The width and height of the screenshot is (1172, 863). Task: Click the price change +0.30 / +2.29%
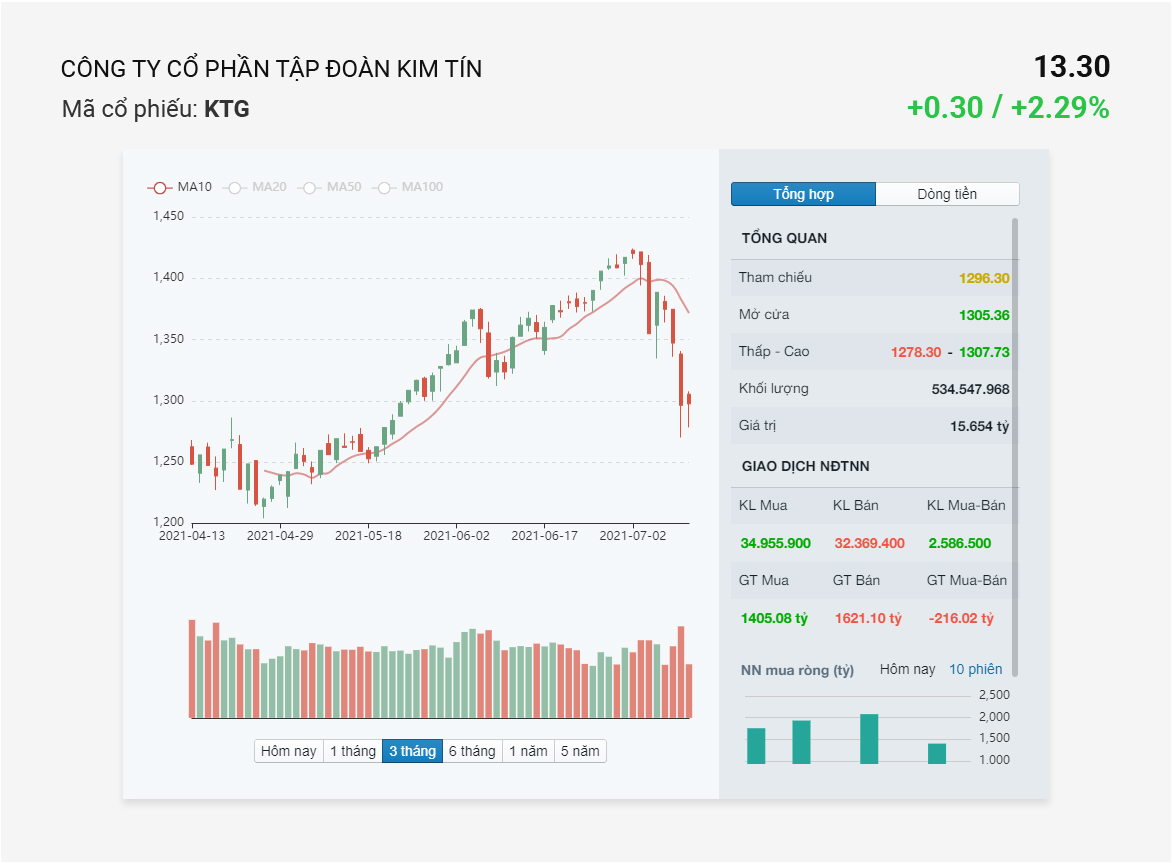1008,108
